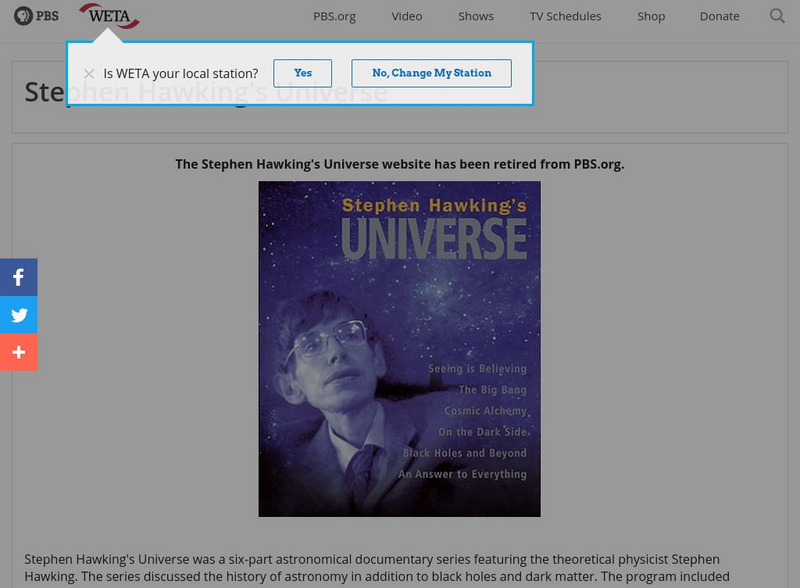800x588 pixels.
Task: Click the bolded website retirement notice
Action: 399,163
